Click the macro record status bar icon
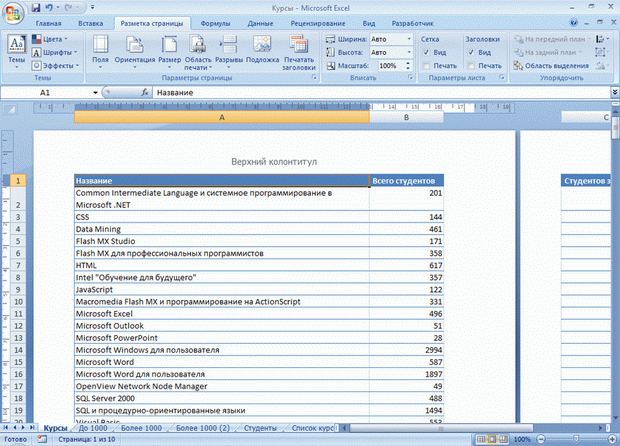The height and width of the screenshot is (446, 620). point(42,439)
